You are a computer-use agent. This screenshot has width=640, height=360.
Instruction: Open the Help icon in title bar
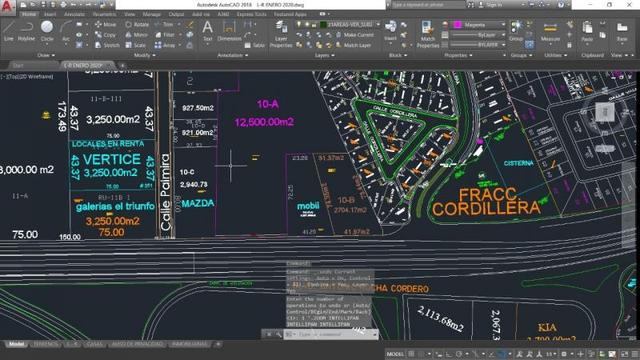561,5
